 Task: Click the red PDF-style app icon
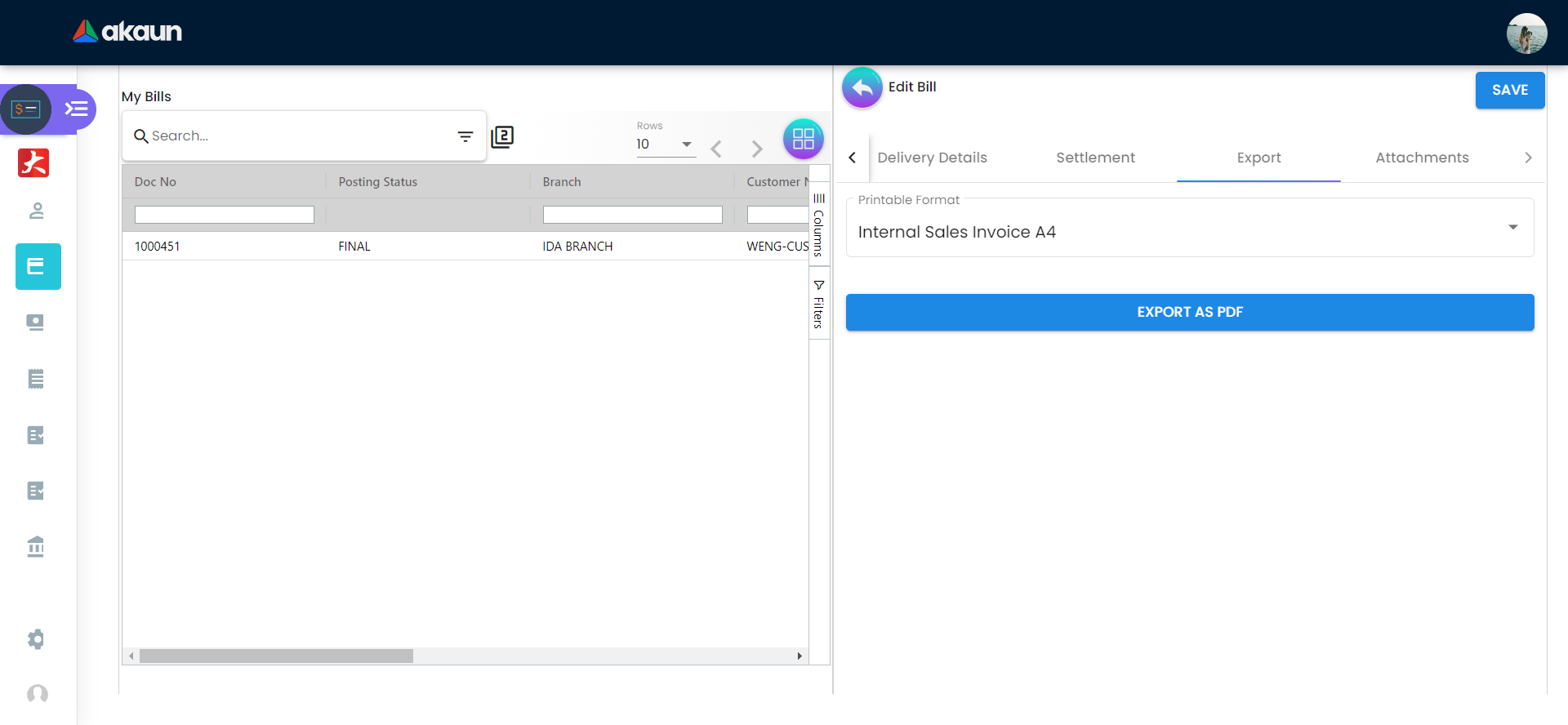pos(33,162)
